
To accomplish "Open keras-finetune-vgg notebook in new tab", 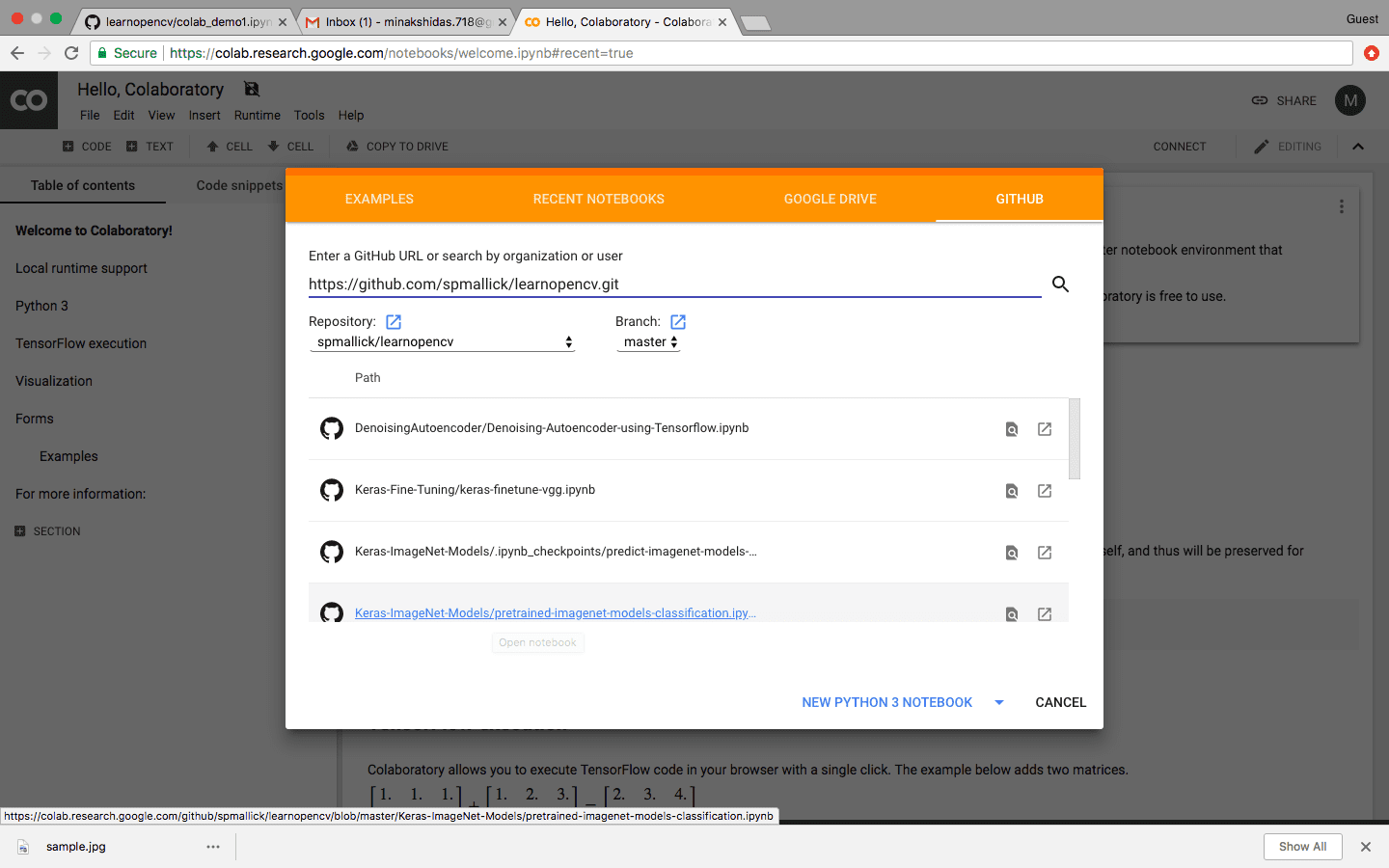I will point(1045,491).
